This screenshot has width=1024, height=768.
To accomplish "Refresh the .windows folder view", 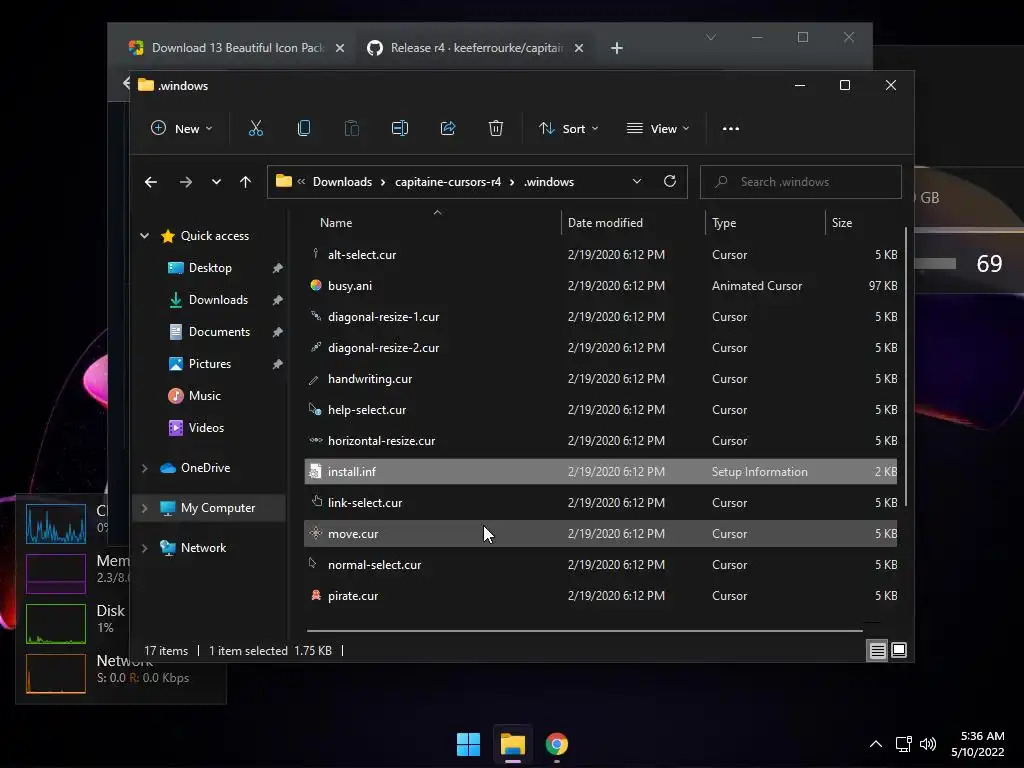I will 670,182.
